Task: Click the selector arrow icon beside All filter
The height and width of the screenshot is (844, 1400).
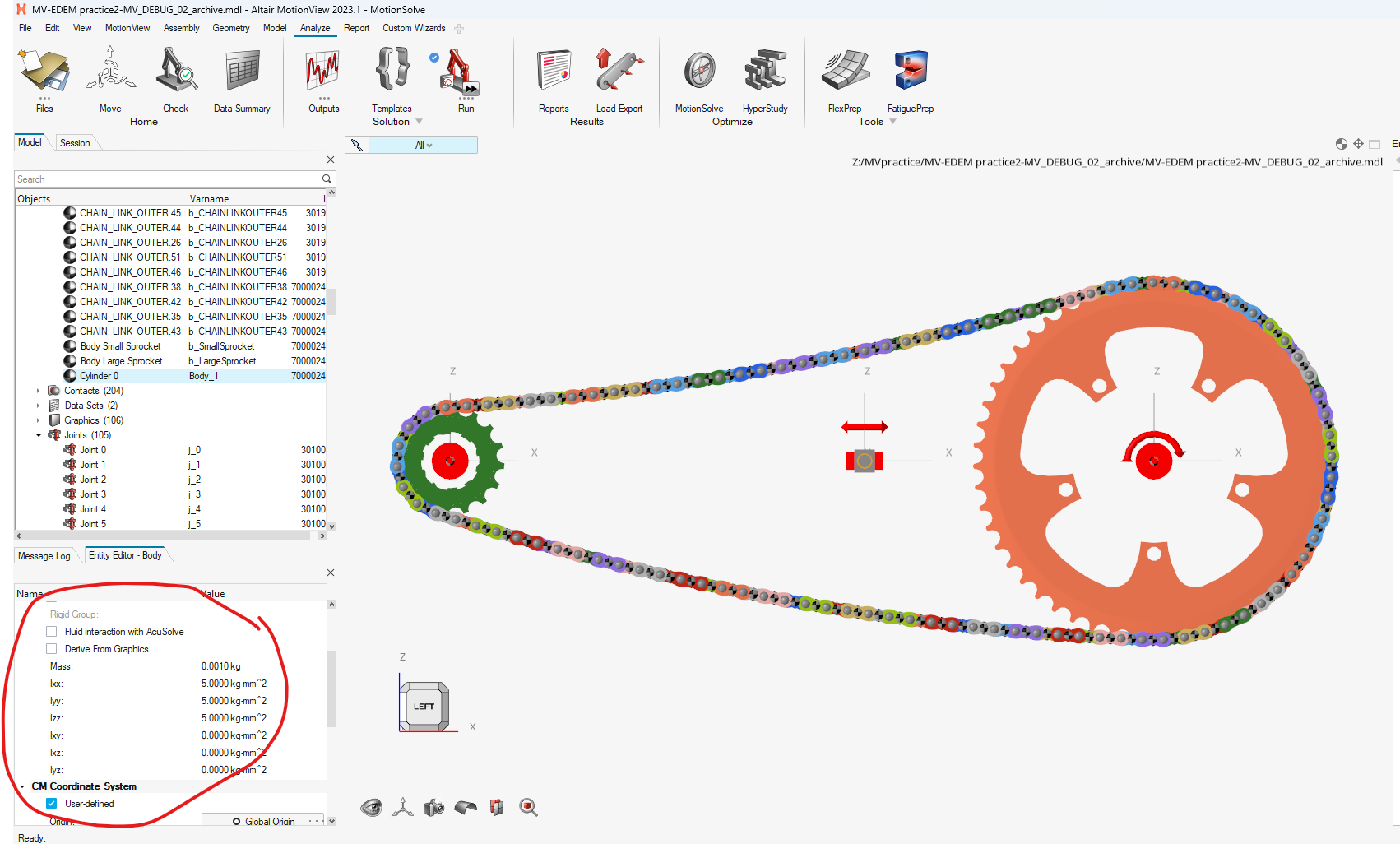Action: coord(357,145)
